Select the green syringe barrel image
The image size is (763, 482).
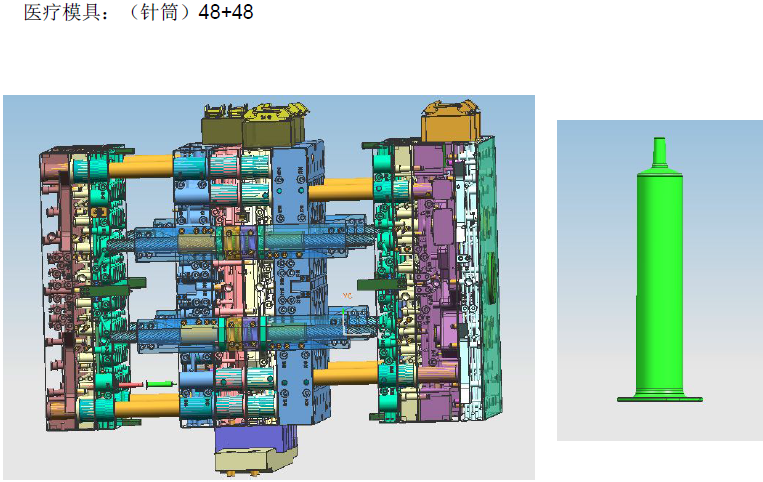coord(659,280)
